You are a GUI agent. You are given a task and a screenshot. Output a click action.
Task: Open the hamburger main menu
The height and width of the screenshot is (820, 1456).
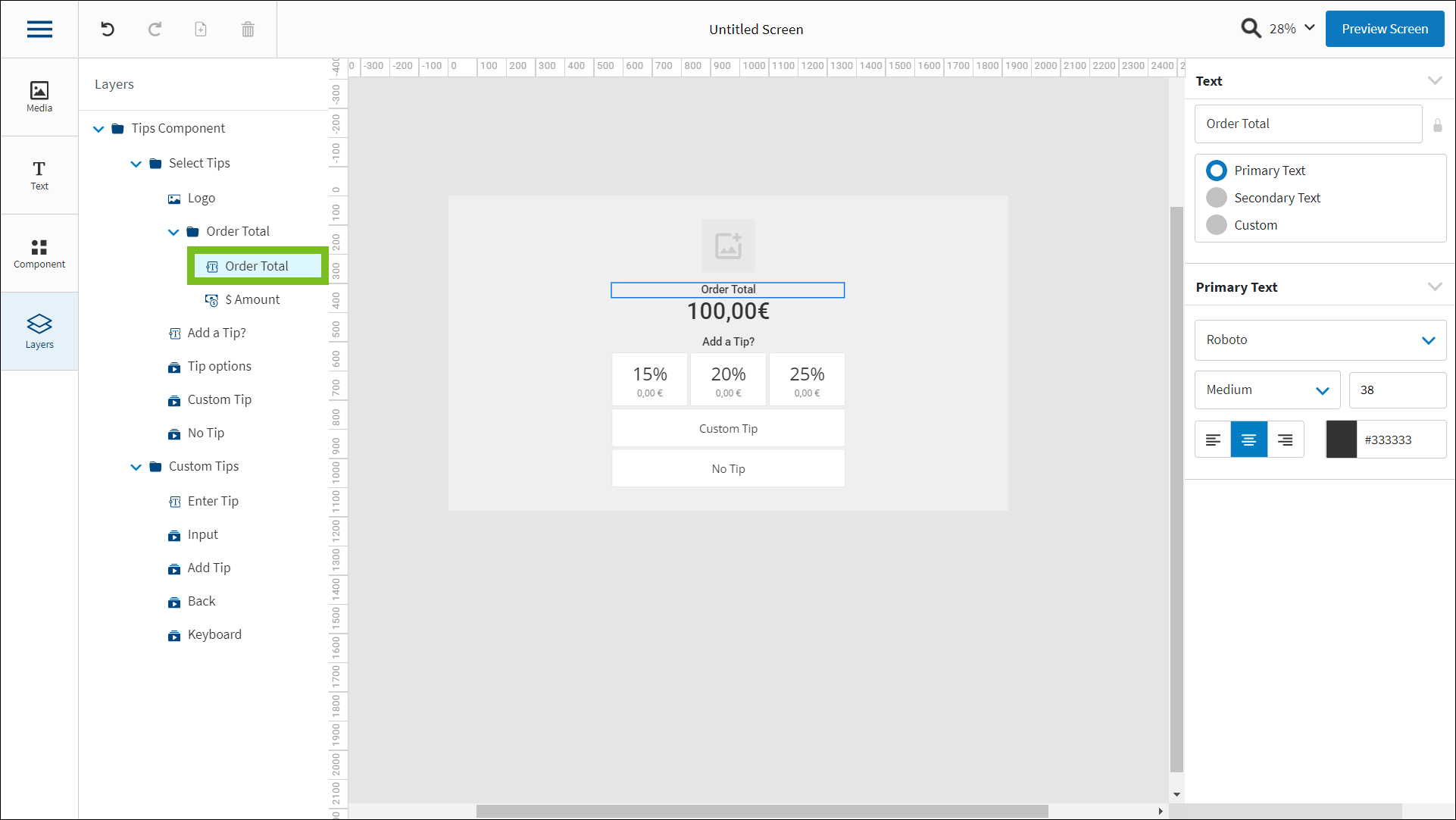click(x=39, y=30)
